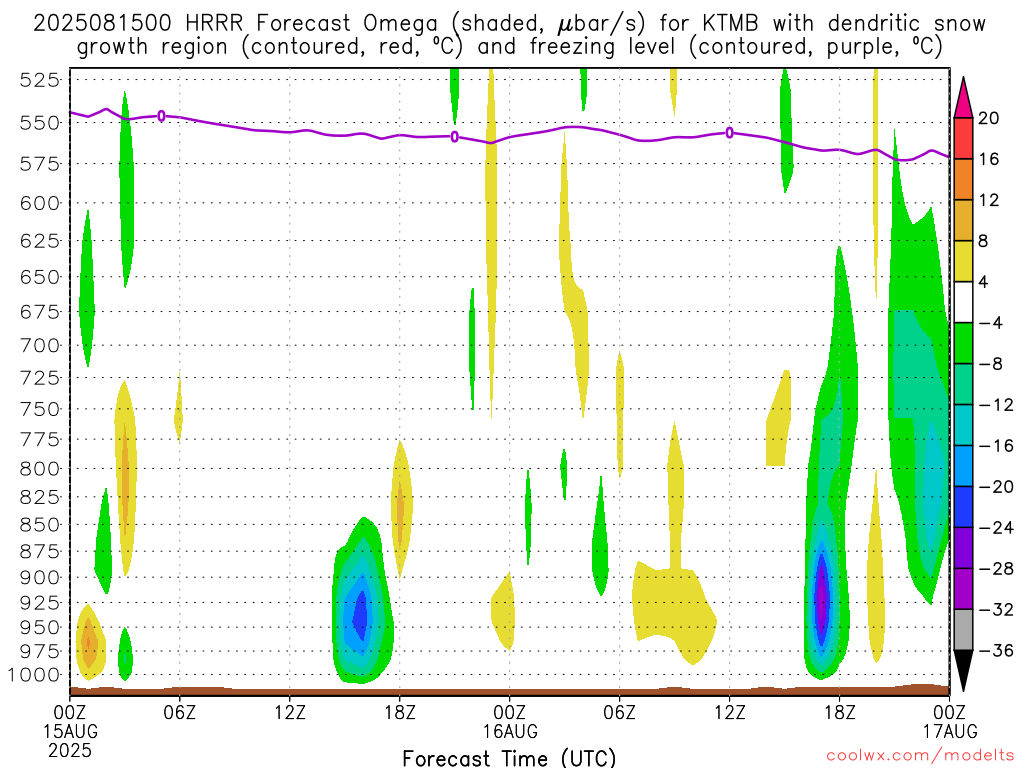Click the yellow colorbar segment between 4 and 8
This screenshot has width=1024, height=768.
963,261
